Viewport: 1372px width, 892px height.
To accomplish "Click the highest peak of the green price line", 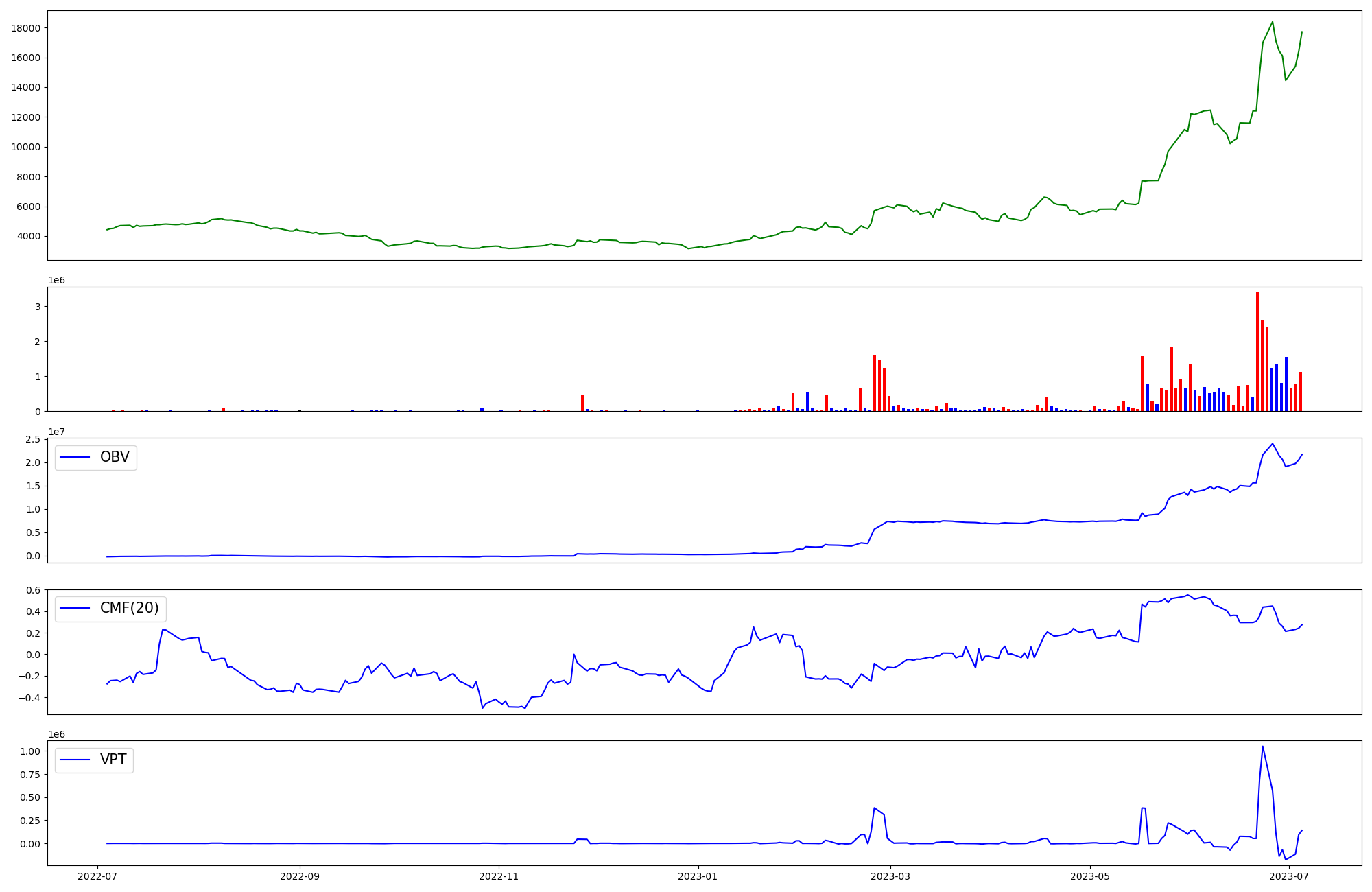I will 1273,22.
